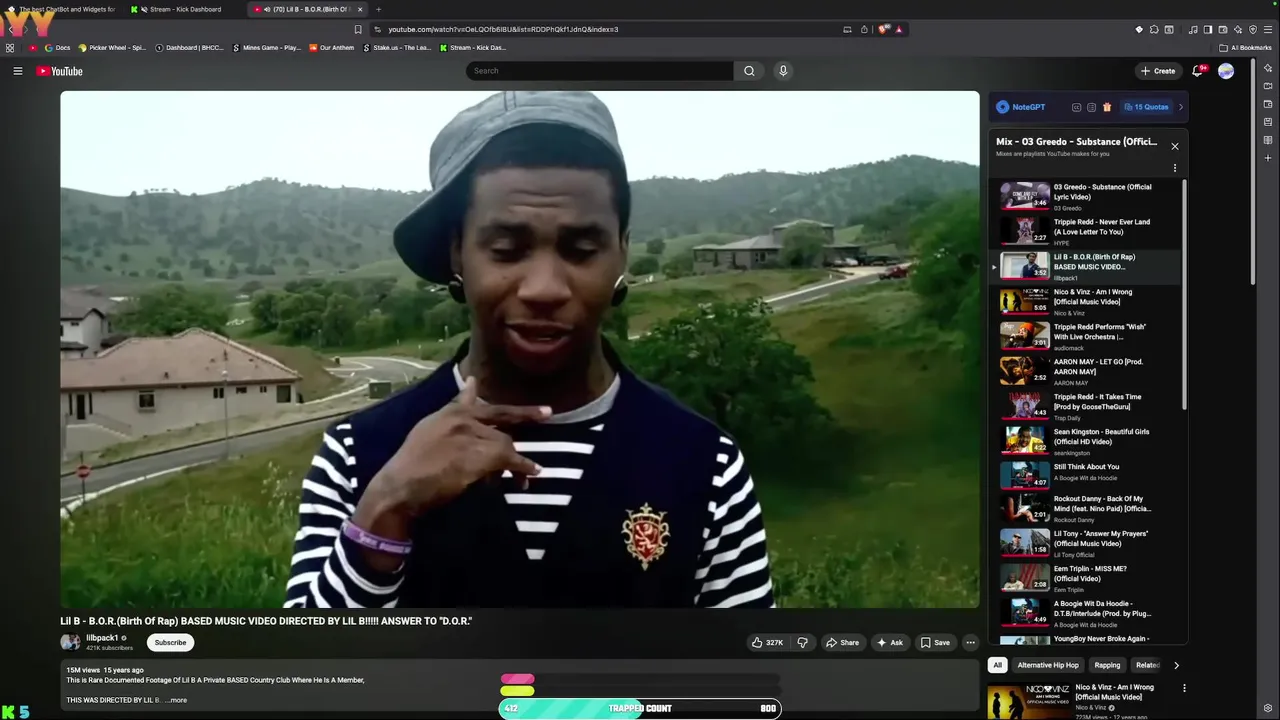The width and height of the screenshot is (1280, 720).
Task: Open Mix playlist three-dot options menu
Action: pyautogui.click(x=1175, y=168)
